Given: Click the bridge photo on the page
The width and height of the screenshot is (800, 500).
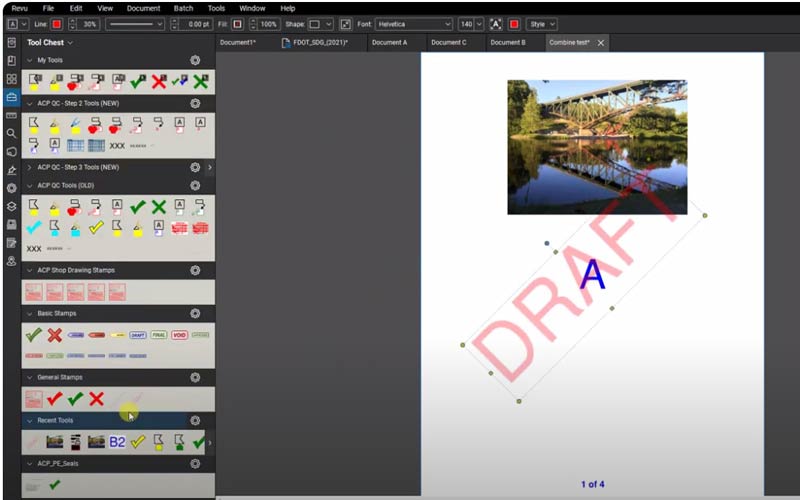Looking at the screenshot, I should [x=597, y=147].
